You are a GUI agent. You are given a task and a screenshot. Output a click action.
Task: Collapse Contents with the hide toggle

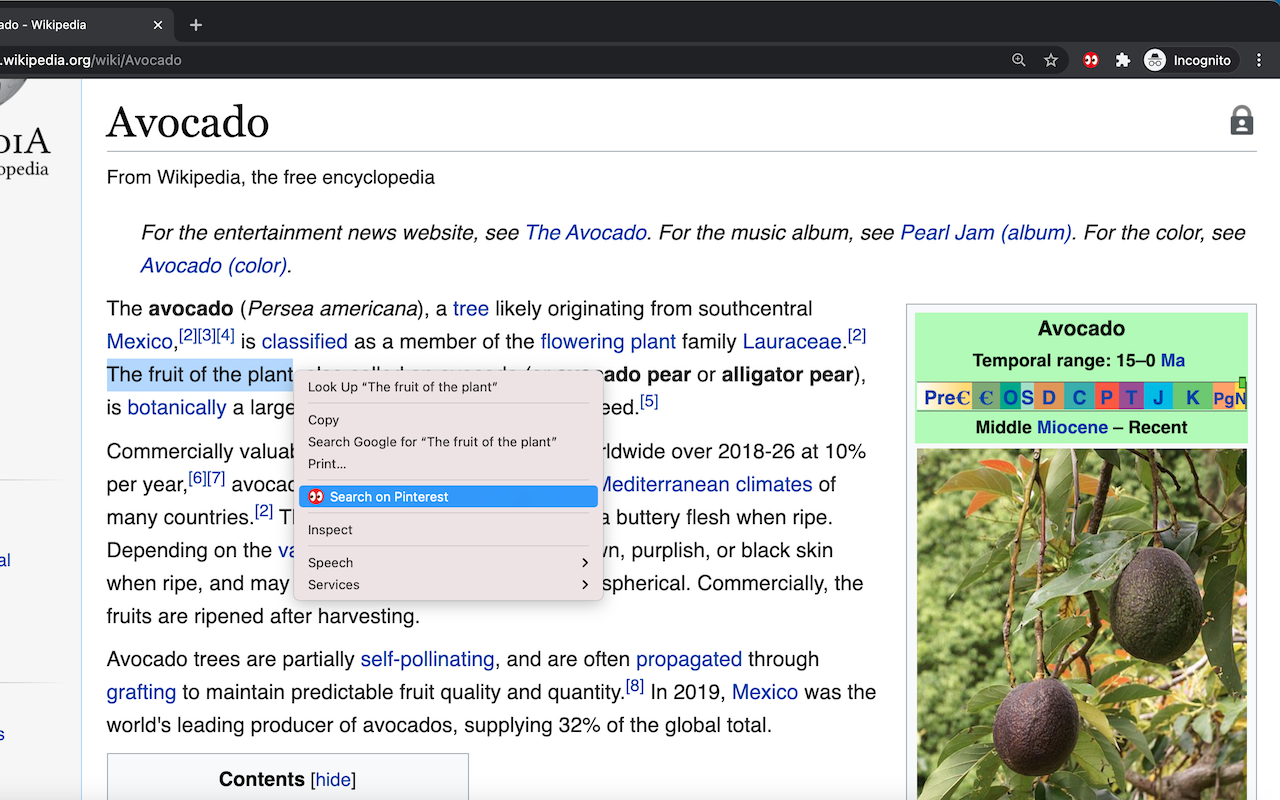click(333, 780)
